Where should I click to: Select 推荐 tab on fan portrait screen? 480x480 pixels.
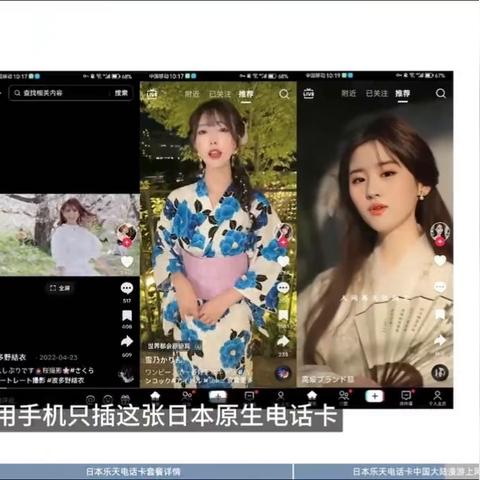pos(403,94)
